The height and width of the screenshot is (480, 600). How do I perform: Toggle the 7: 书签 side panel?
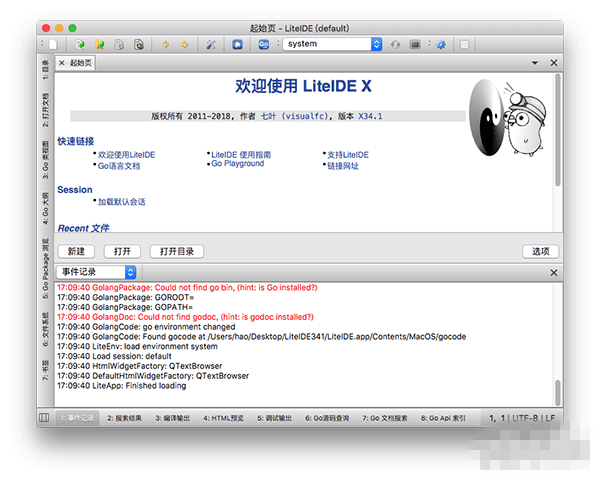point(45,370)
